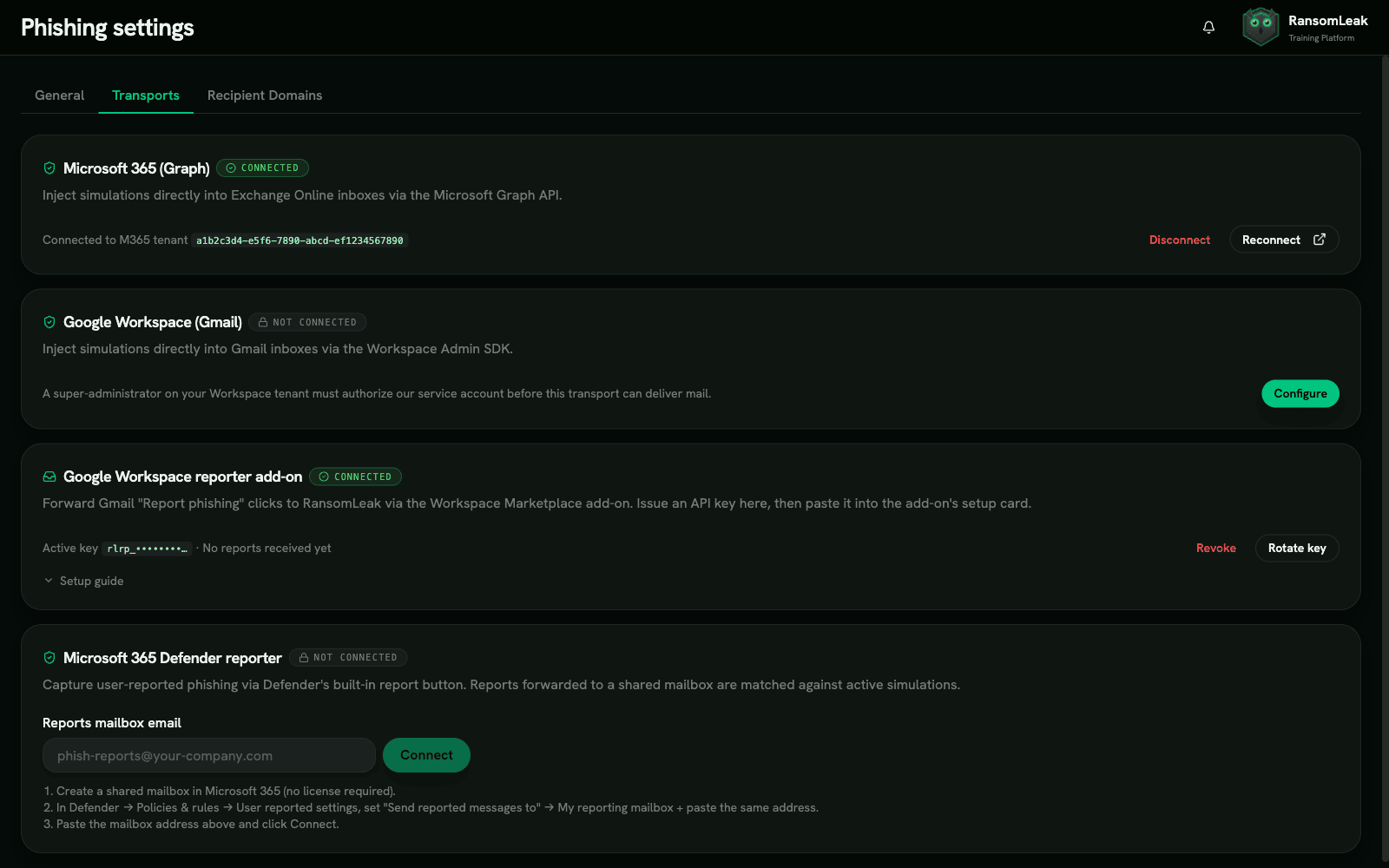Disconnect the Microsoft 365 tenant
Screen dimensions: 1389x868
(1180, 240)
